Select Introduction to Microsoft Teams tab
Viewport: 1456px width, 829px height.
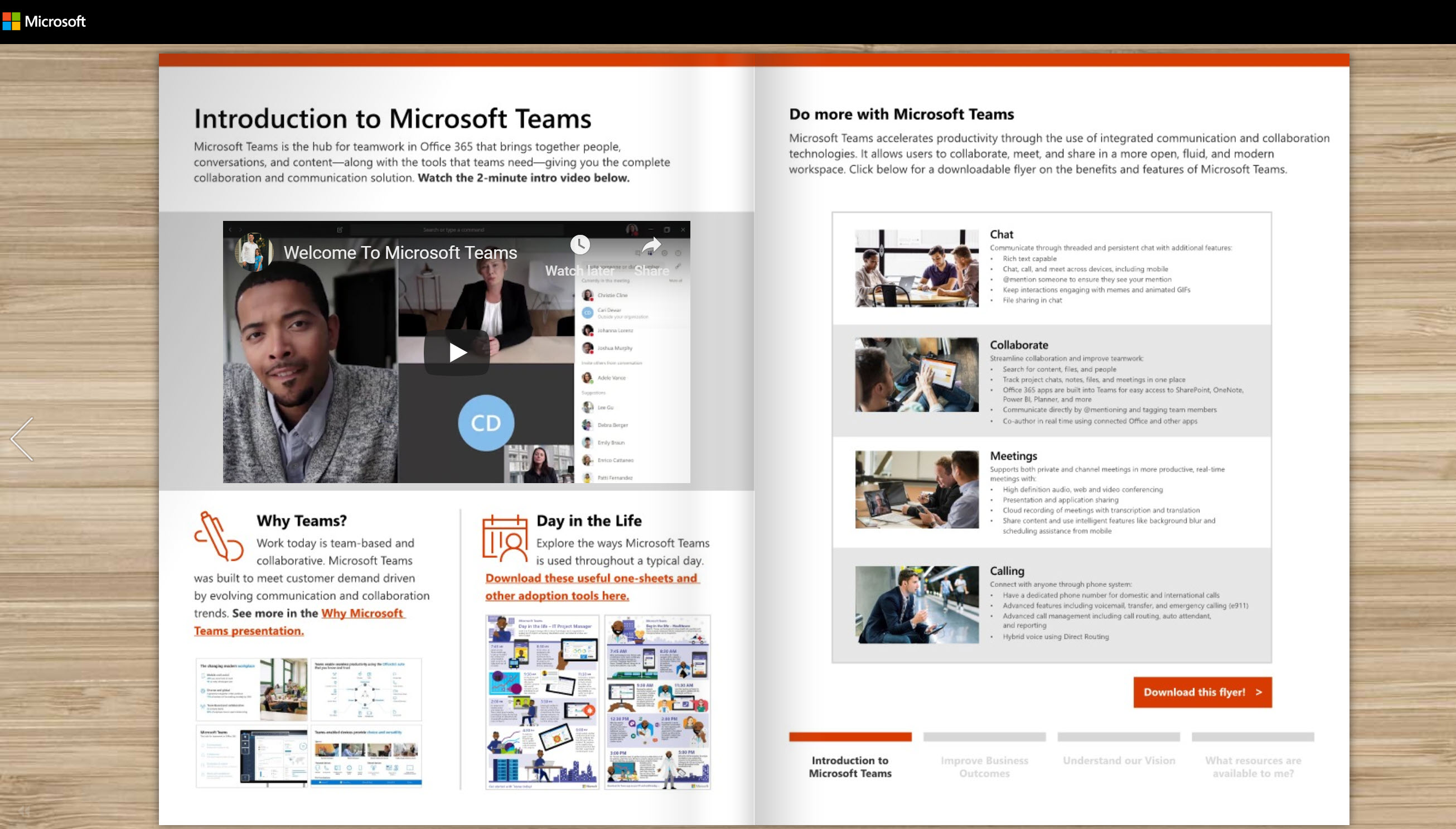coord(849,767)
